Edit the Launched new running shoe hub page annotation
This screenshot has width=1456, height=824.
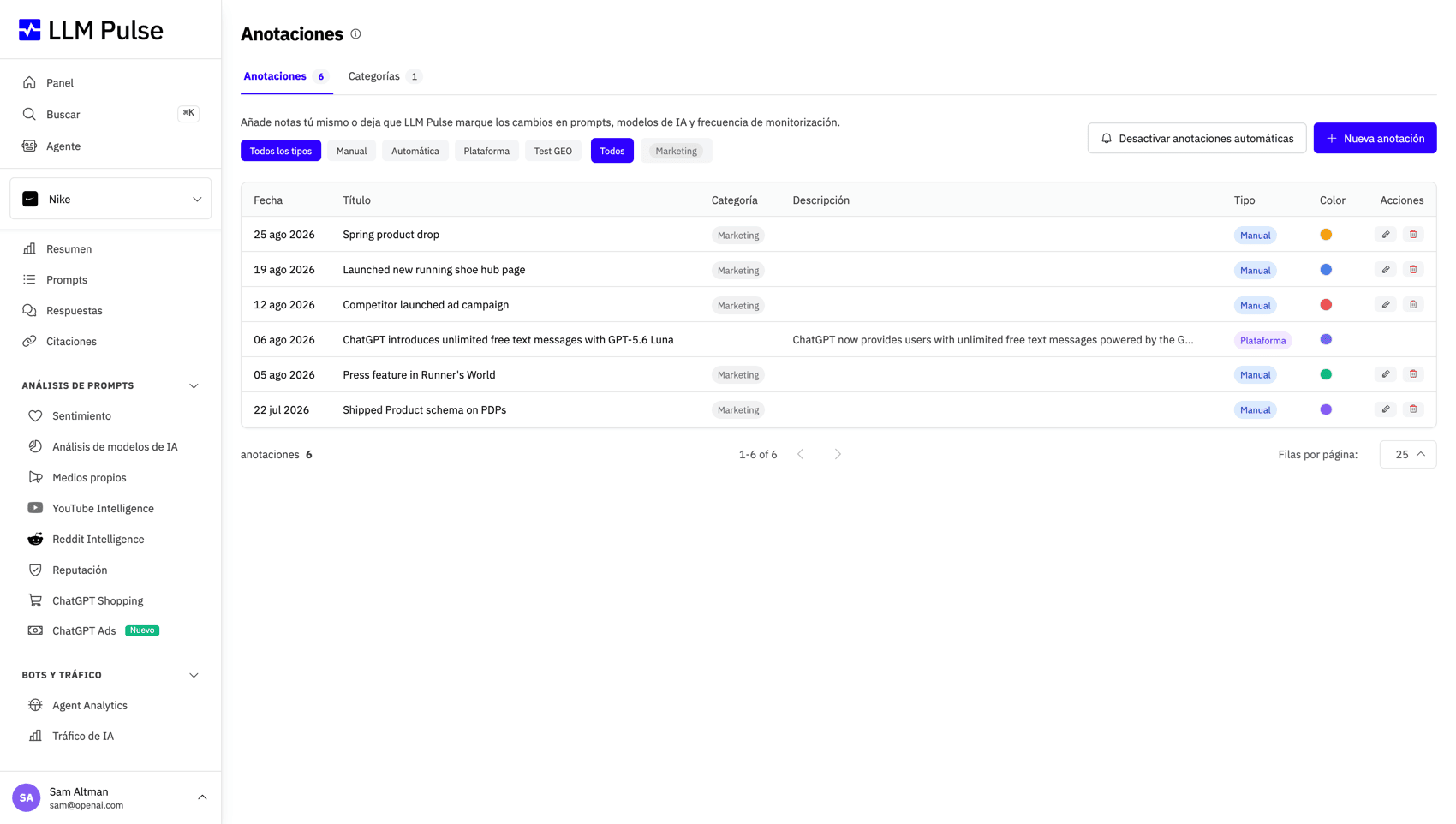(1386, 270)
